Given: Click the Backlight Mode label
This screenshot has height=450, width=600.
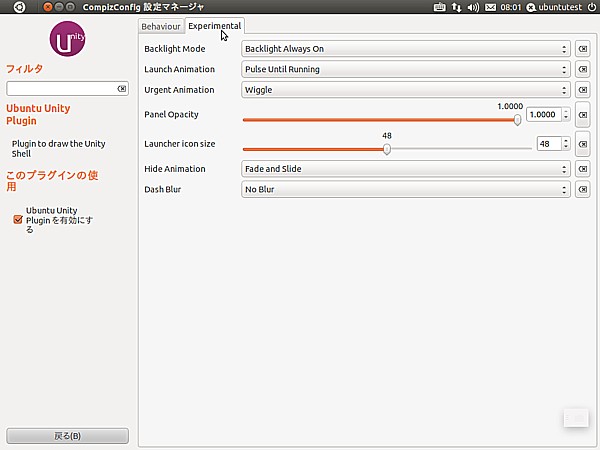Looking at the screenshot, I should 174,49.
